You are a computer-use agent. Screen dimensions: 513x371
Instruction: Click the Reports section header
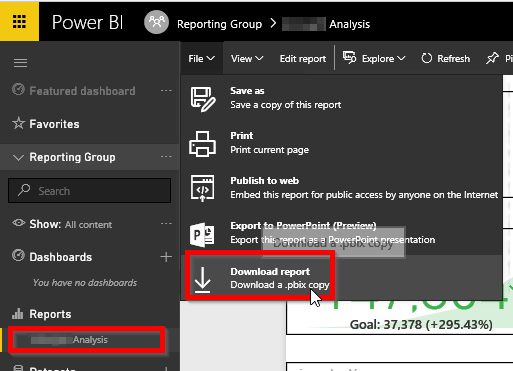click(50, 314)
